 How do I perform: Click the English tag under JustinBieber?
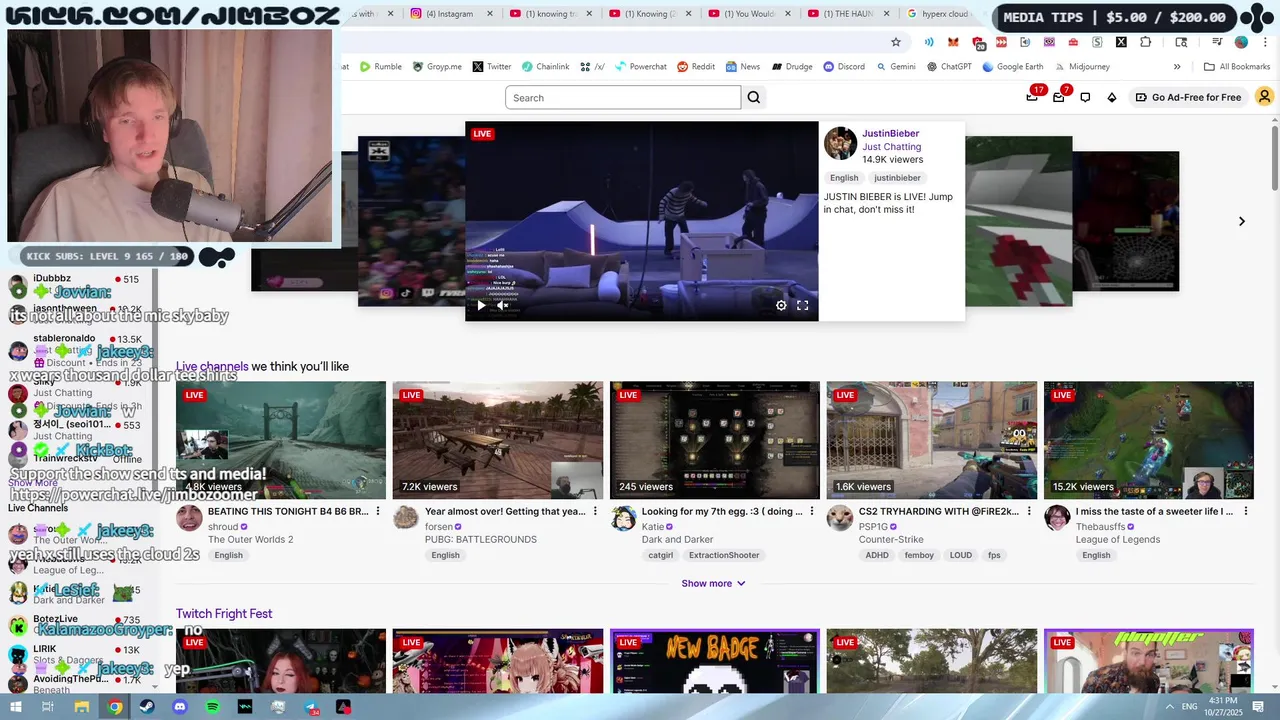pyautogui.click(x=844, y=178)
